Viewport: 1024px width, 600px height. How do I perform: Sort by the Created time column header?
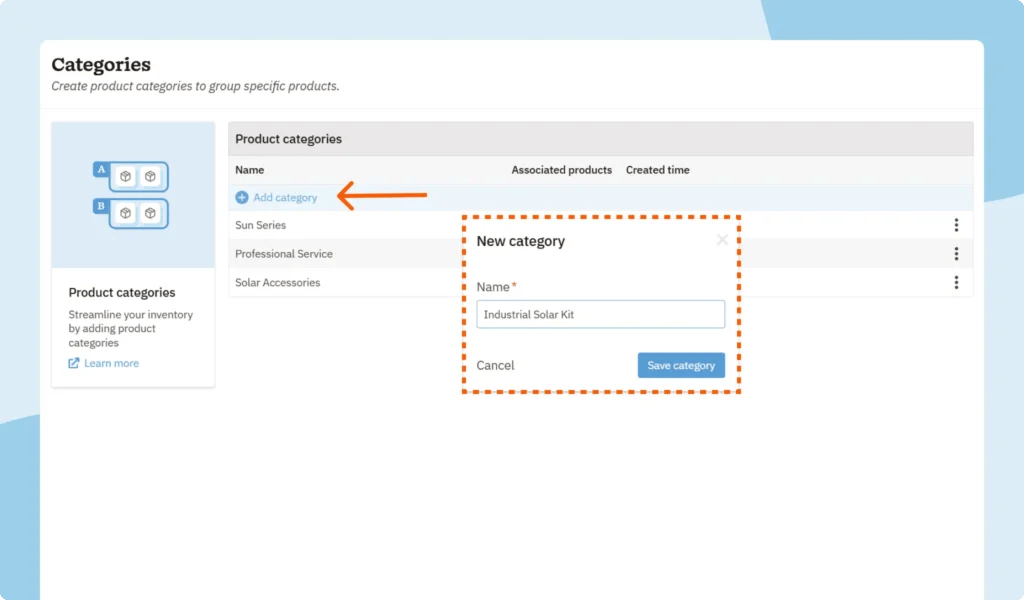click(657, 170)
